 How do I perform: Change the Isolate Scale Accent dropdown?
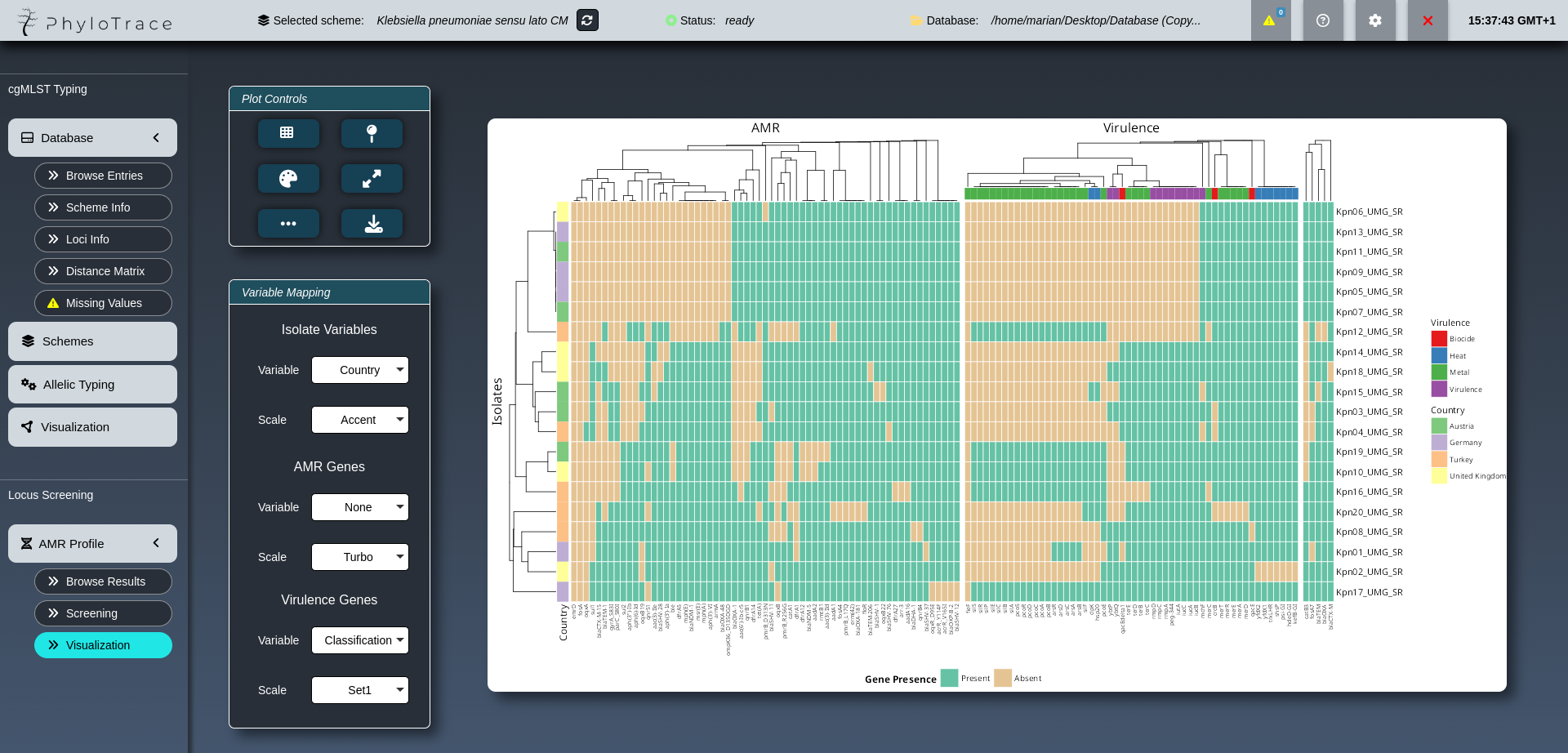(x=359, y=420)
